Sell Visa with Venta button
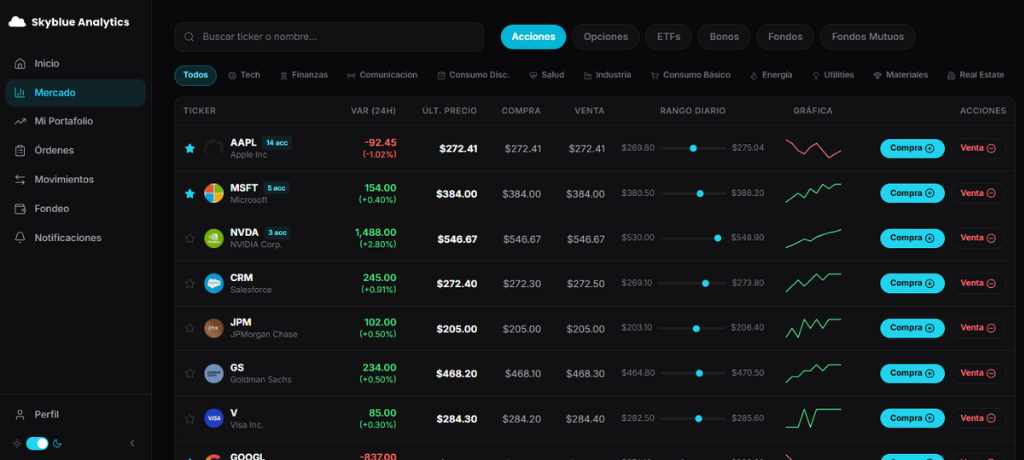 [x=978, y=418]
